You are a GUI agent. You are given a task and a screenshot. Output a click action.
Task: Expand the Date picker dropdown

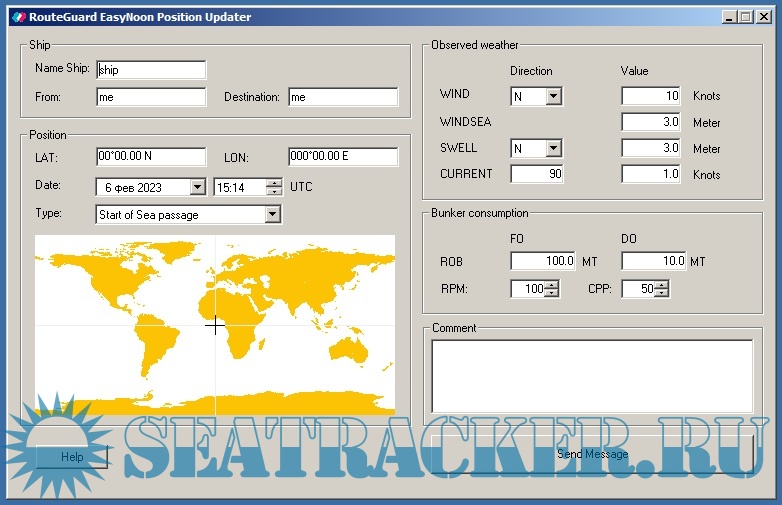tap(197, 187)
